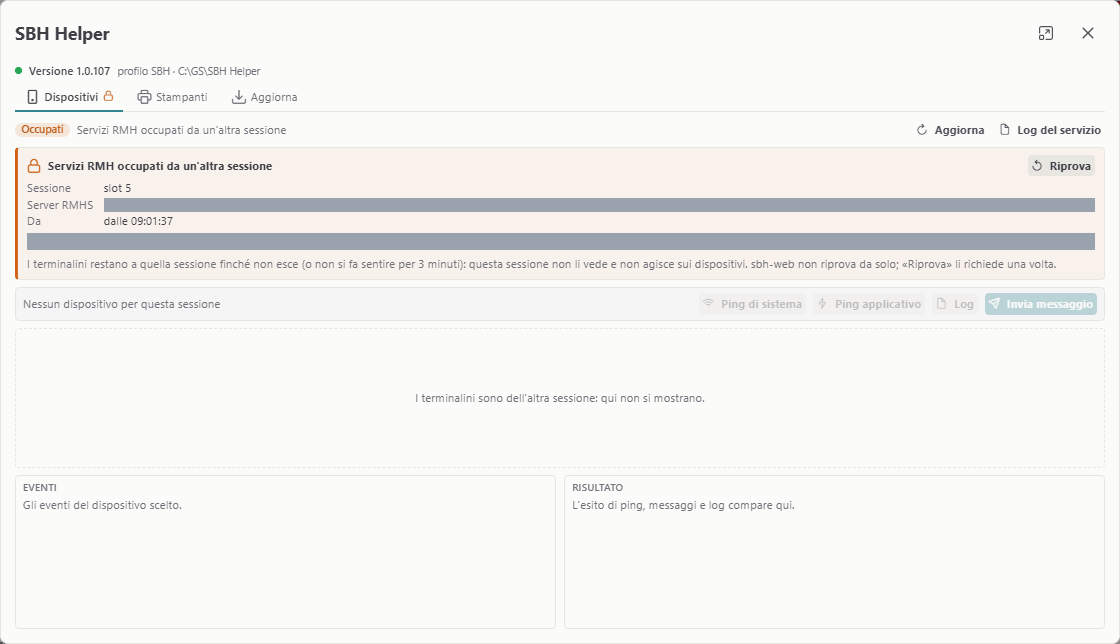Refresh with the Aggiorna toolbar button
The width and height of the screenshot is (1120, 644).
(950, 130)
